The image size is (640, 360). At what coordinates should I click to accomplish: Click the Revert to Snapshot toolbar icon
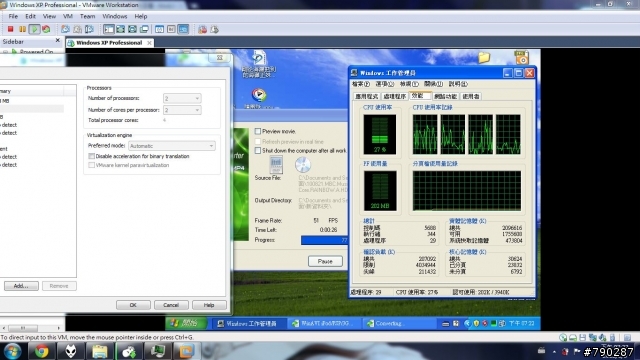[x=77, y=29]
